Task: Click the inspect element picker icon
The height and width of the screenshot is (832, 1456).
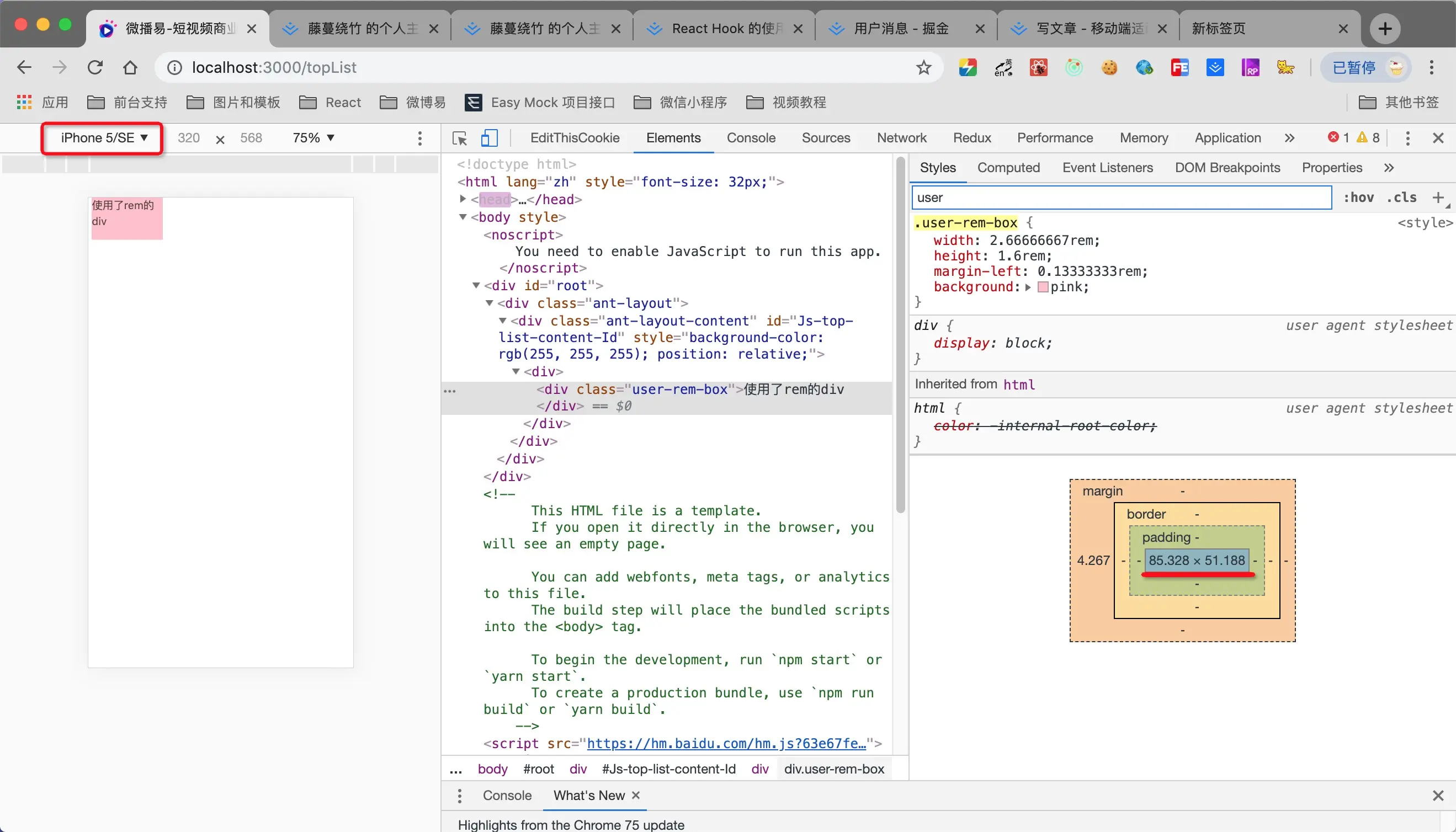Action: coord(460,138)
